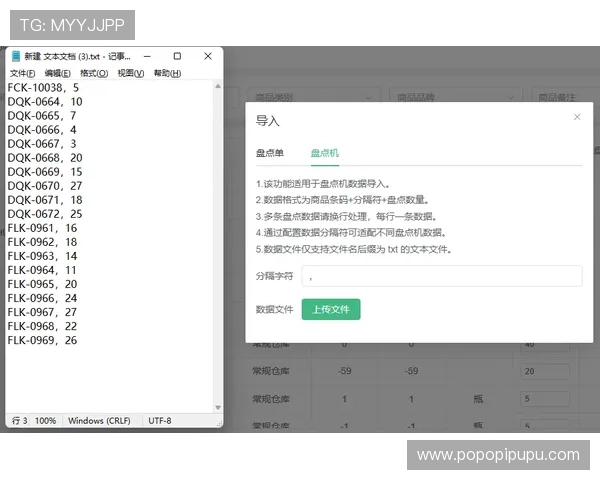Click line "FLK-0961, 16" in Notepad
600x480 pixels.
42,228
